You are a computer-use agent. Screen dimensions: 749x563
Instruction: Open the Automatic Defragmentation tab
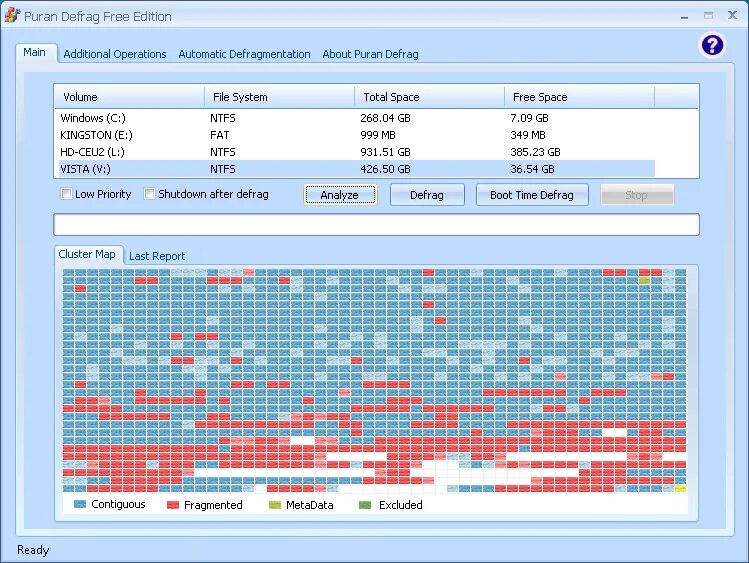(244, 54)
